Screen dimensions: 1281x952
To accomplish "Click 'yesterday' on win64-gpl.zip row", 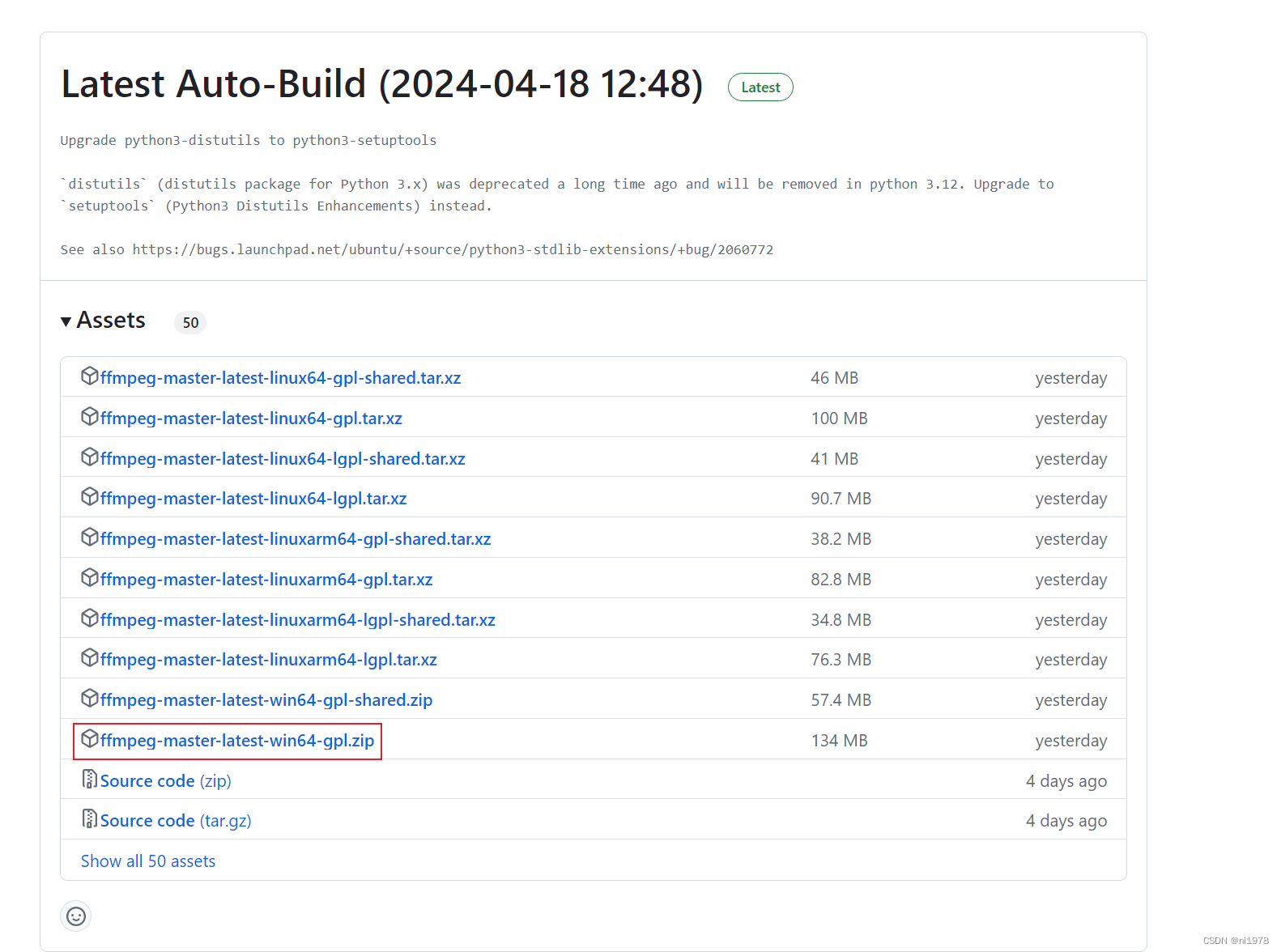I will pos(1071,741).
